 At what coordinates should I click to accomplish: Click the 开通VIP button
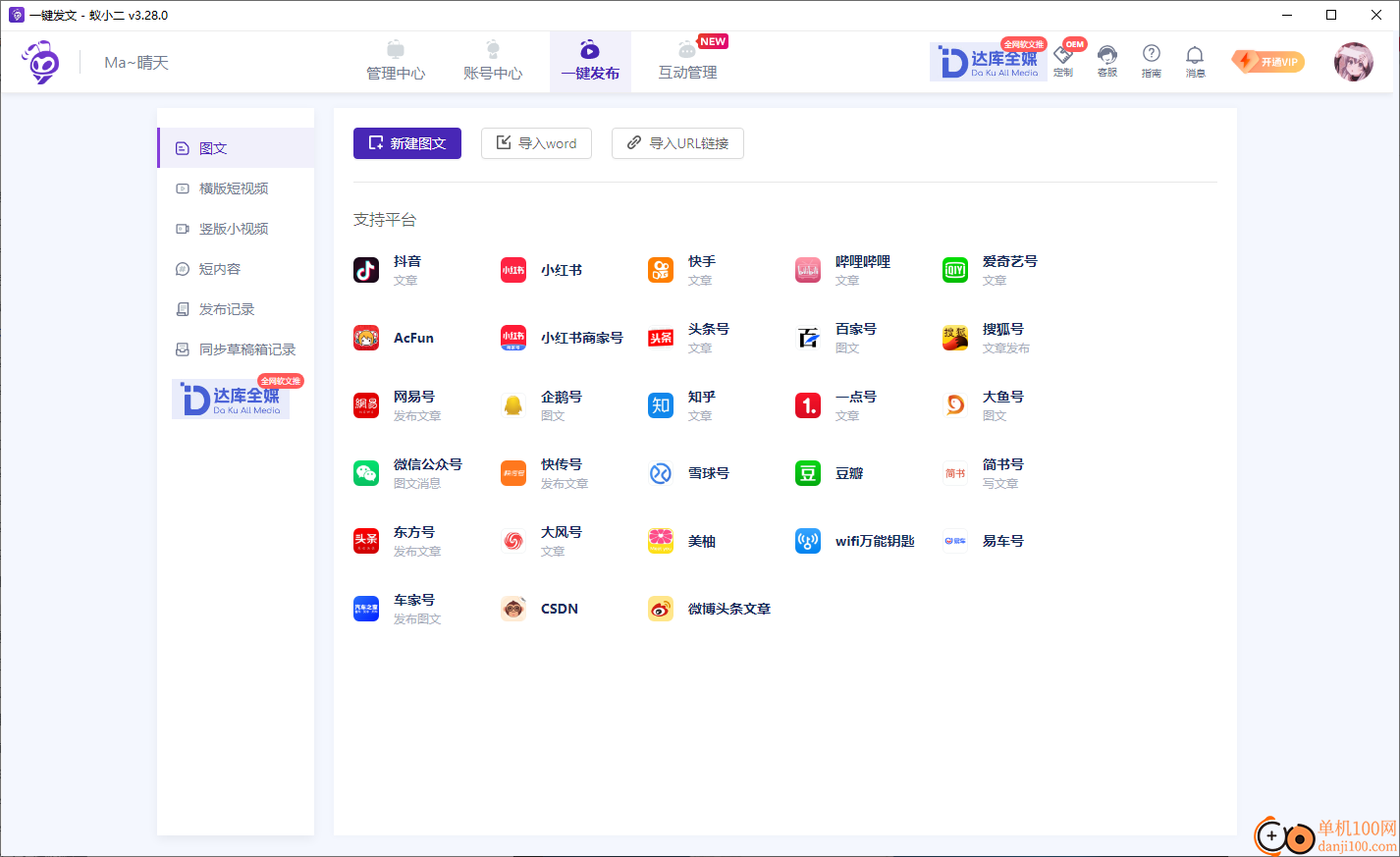click(1268, 62)
